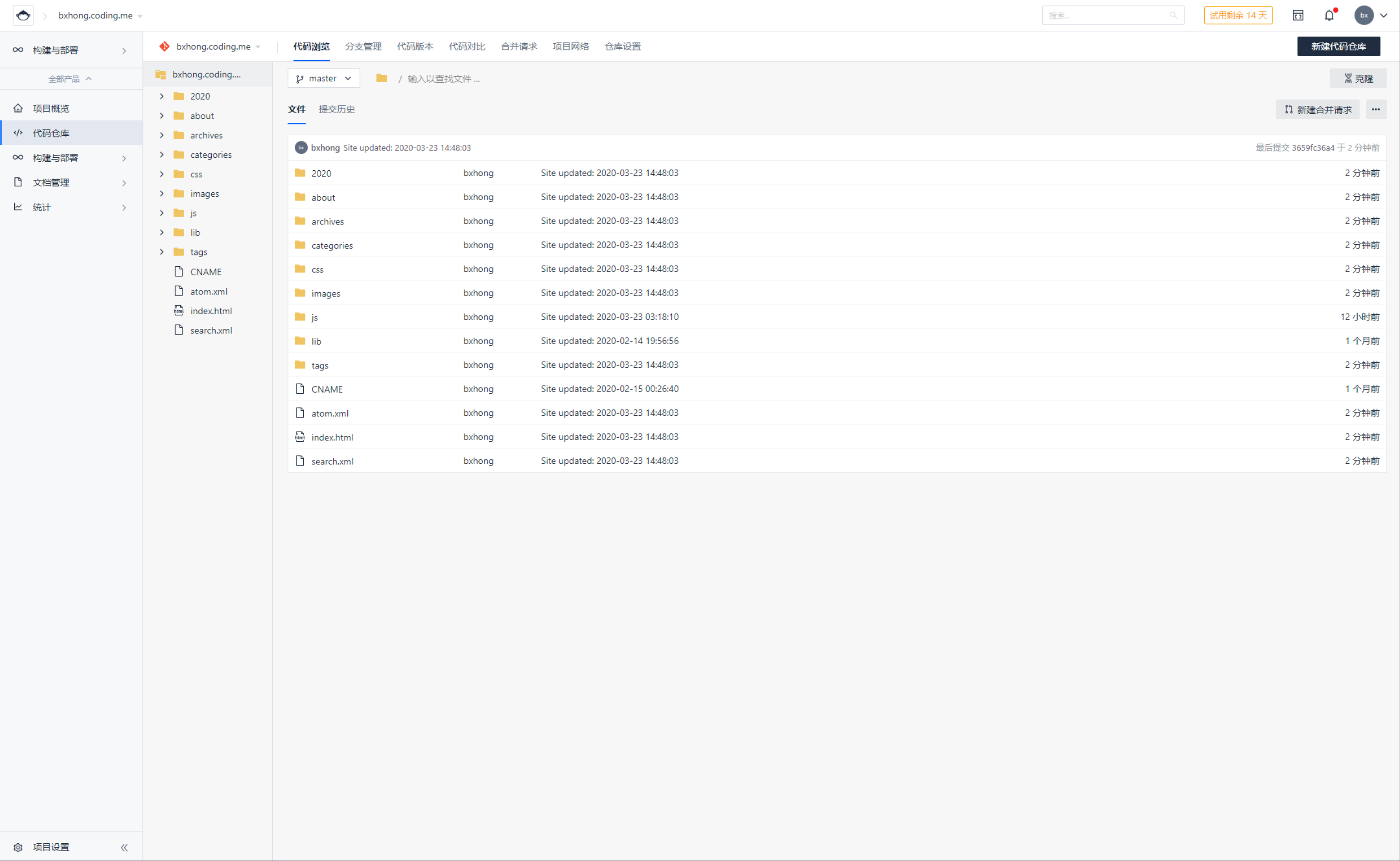
Task: Open 文档管理 in sidebar
Action: point(71,182)
